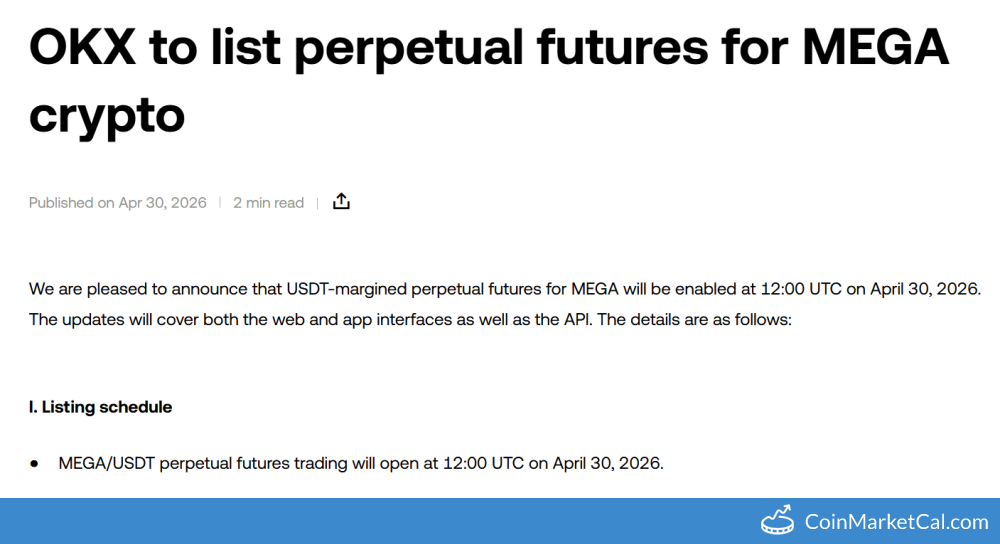Click the CoinMarketCal logo icon
Viewport: 1000px width, 544px height.
[x=778, y=521]
